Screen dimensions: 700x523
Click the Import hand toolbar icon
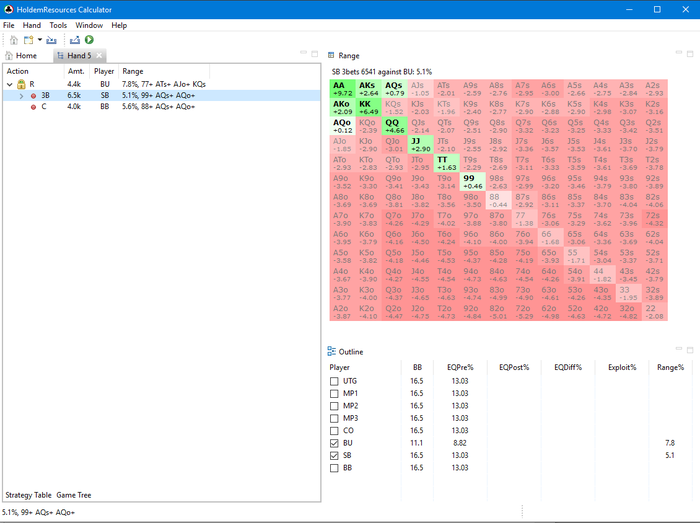[x=51, y=40]
